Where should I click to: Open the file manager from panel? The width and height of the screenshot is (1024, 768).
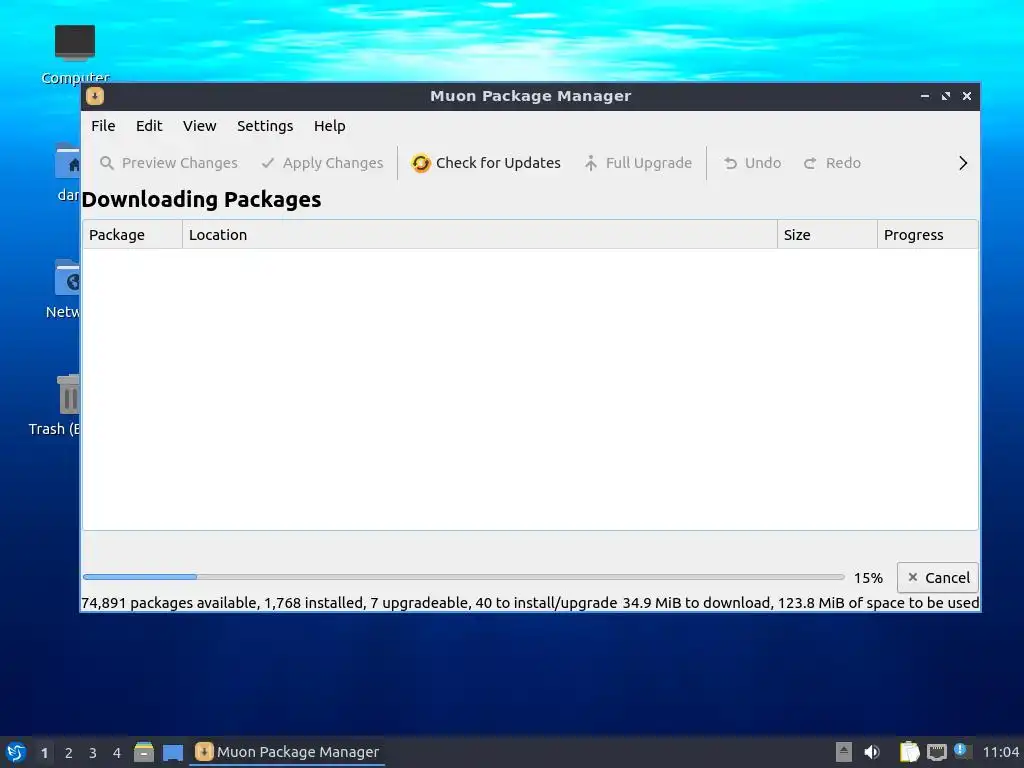144,752
